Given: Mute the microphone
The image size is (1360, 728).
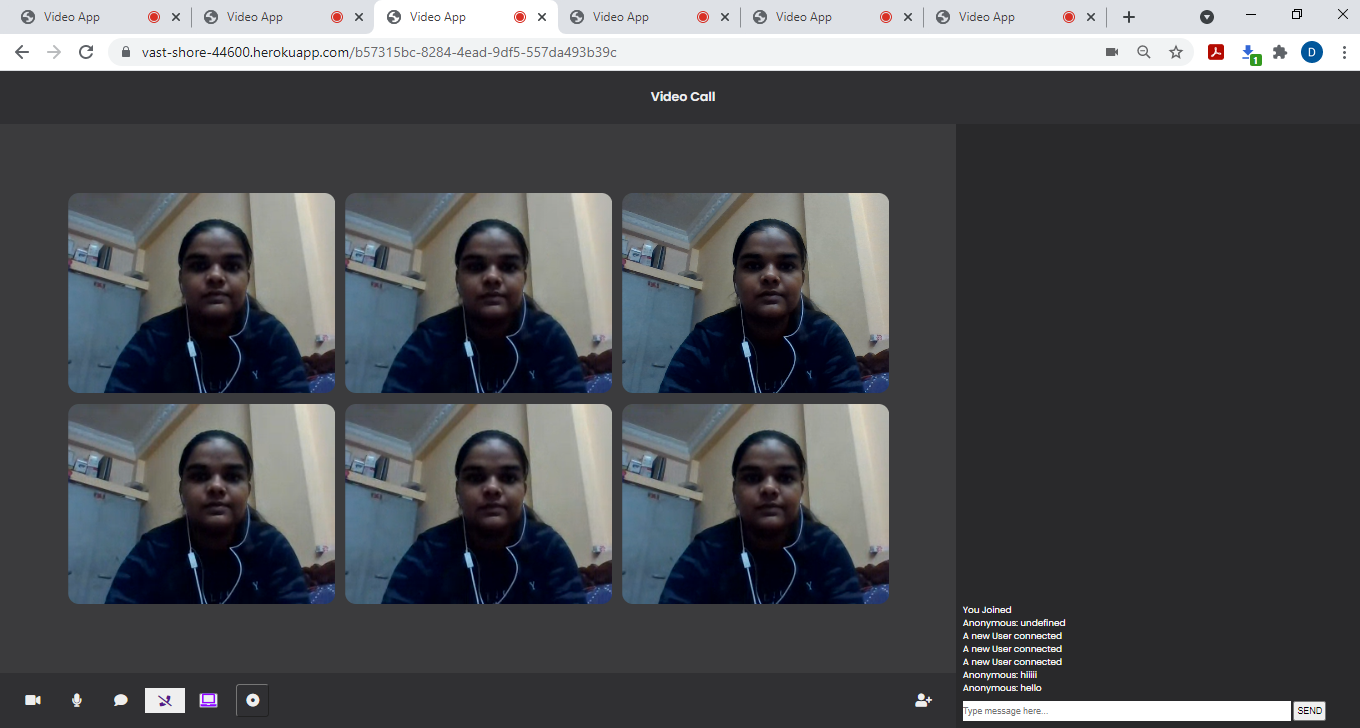Looking at the screenshot, I should (76, 700).
